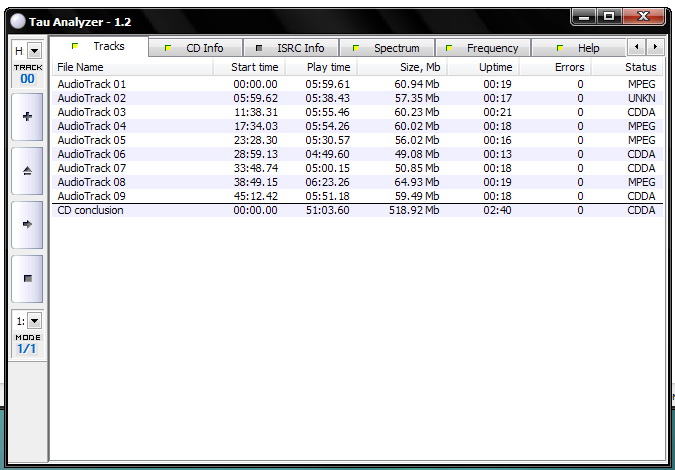The height and width of the screenshot is (470, 675).
Task: Click the right arrow analyze button
Action: (27, 225)
